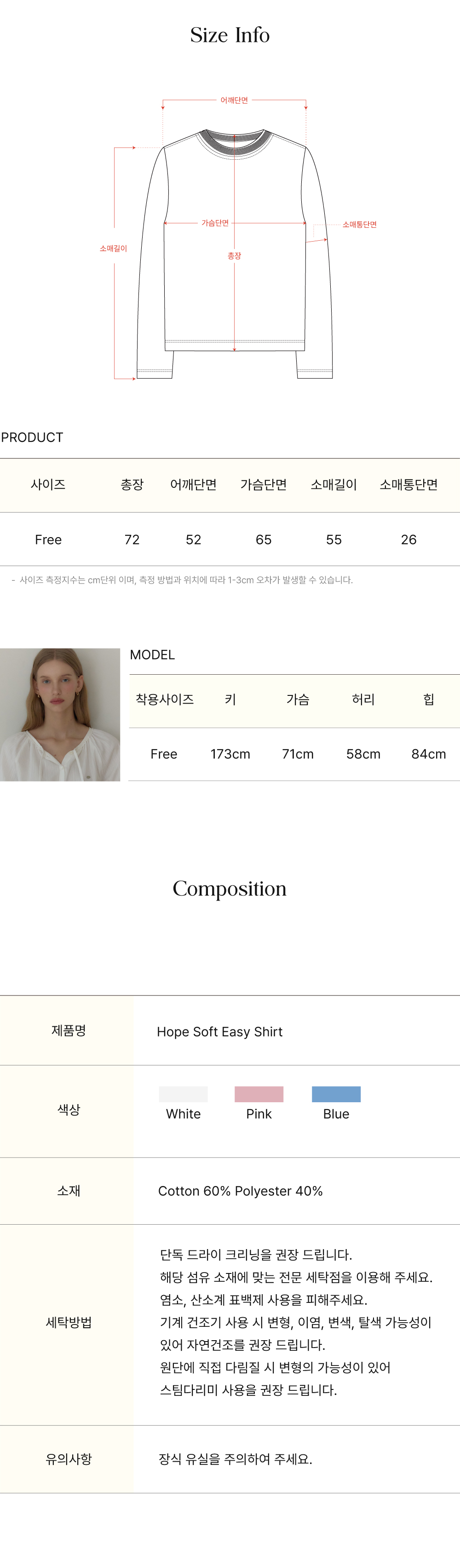This screenshot has height=1568, width=460.
Task: Select the model hip value 84cm
Action: (x=428, y=754)
